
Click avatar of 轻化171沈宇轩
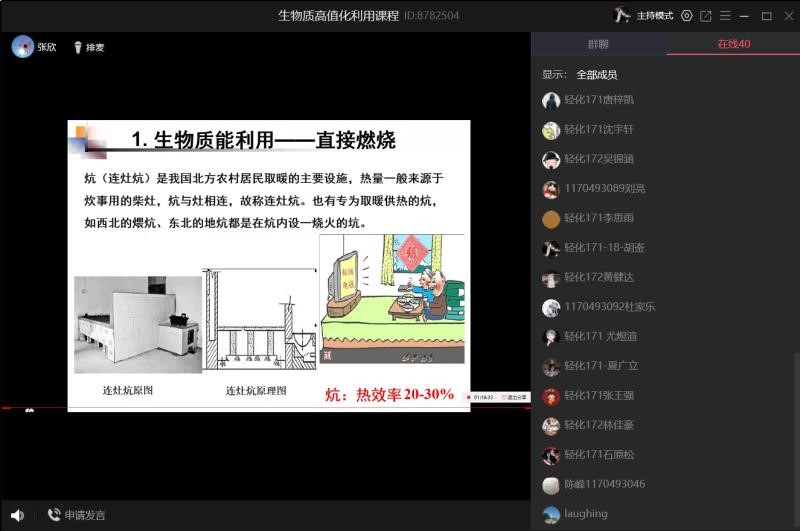click(x=551, y=130)
